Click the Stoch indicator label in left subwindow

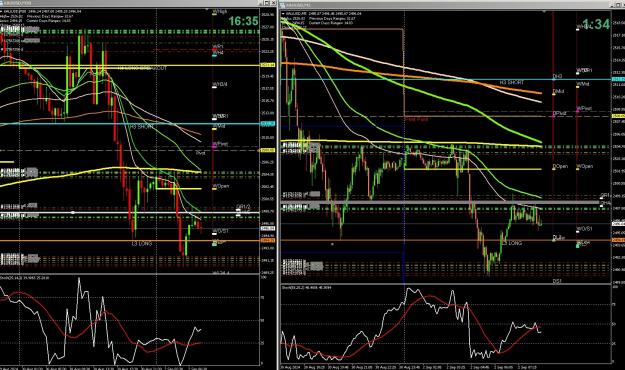click(x=26, y=278)
